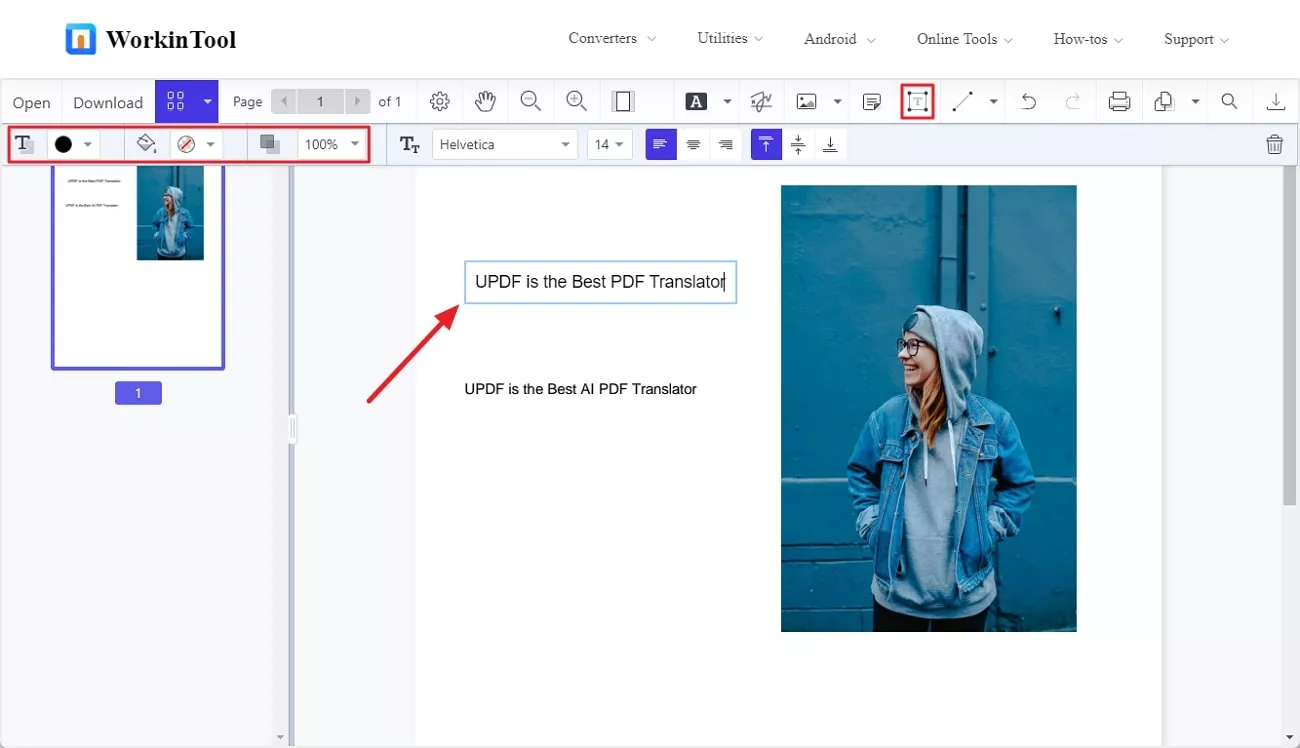Center align the text
Viewport: 1300px width, 748px height.
[x=693, y=145]
